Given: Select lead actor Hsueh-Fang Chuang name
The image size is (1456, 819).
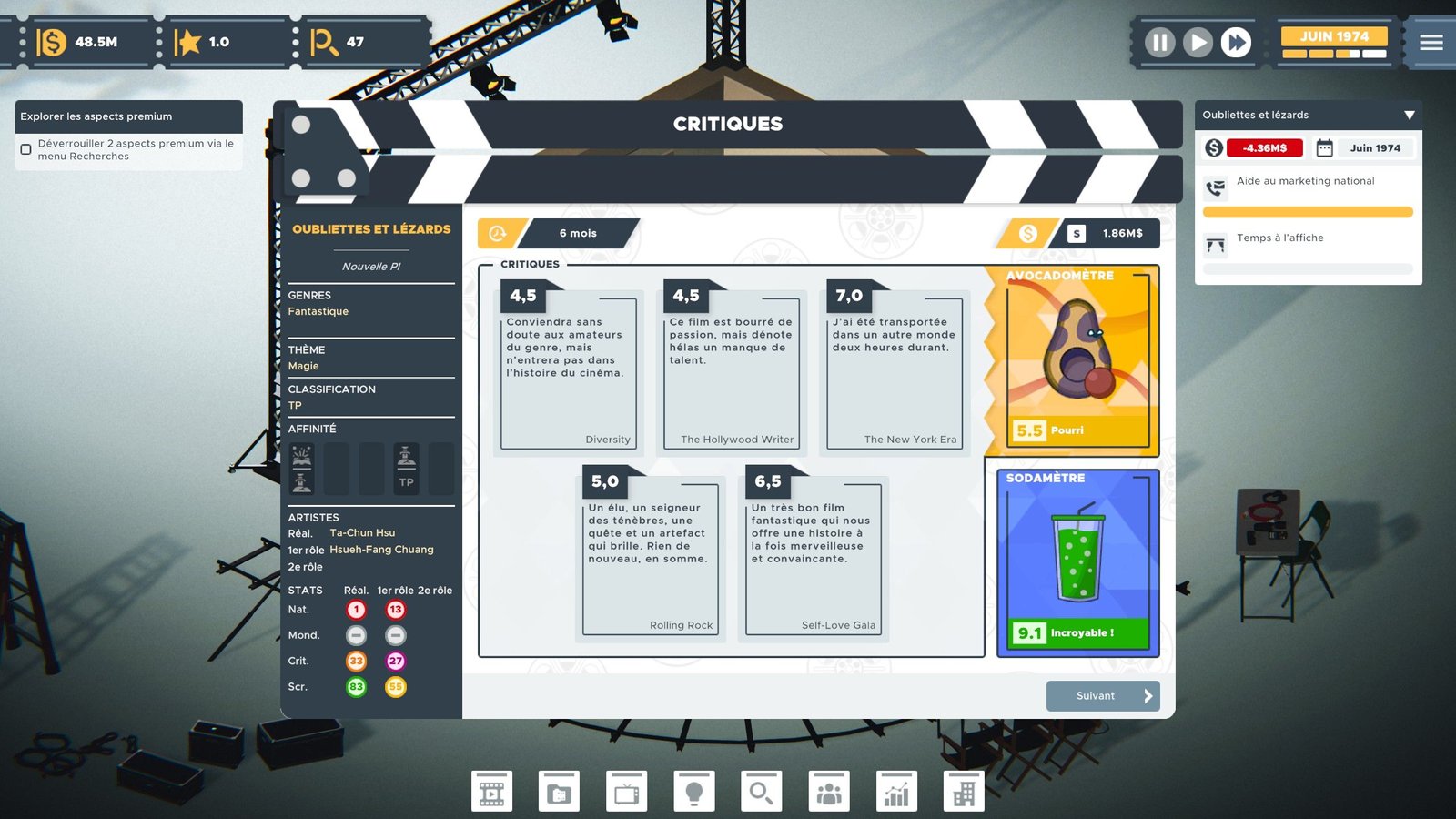Looking at the screenshot, I should point(381,550).
